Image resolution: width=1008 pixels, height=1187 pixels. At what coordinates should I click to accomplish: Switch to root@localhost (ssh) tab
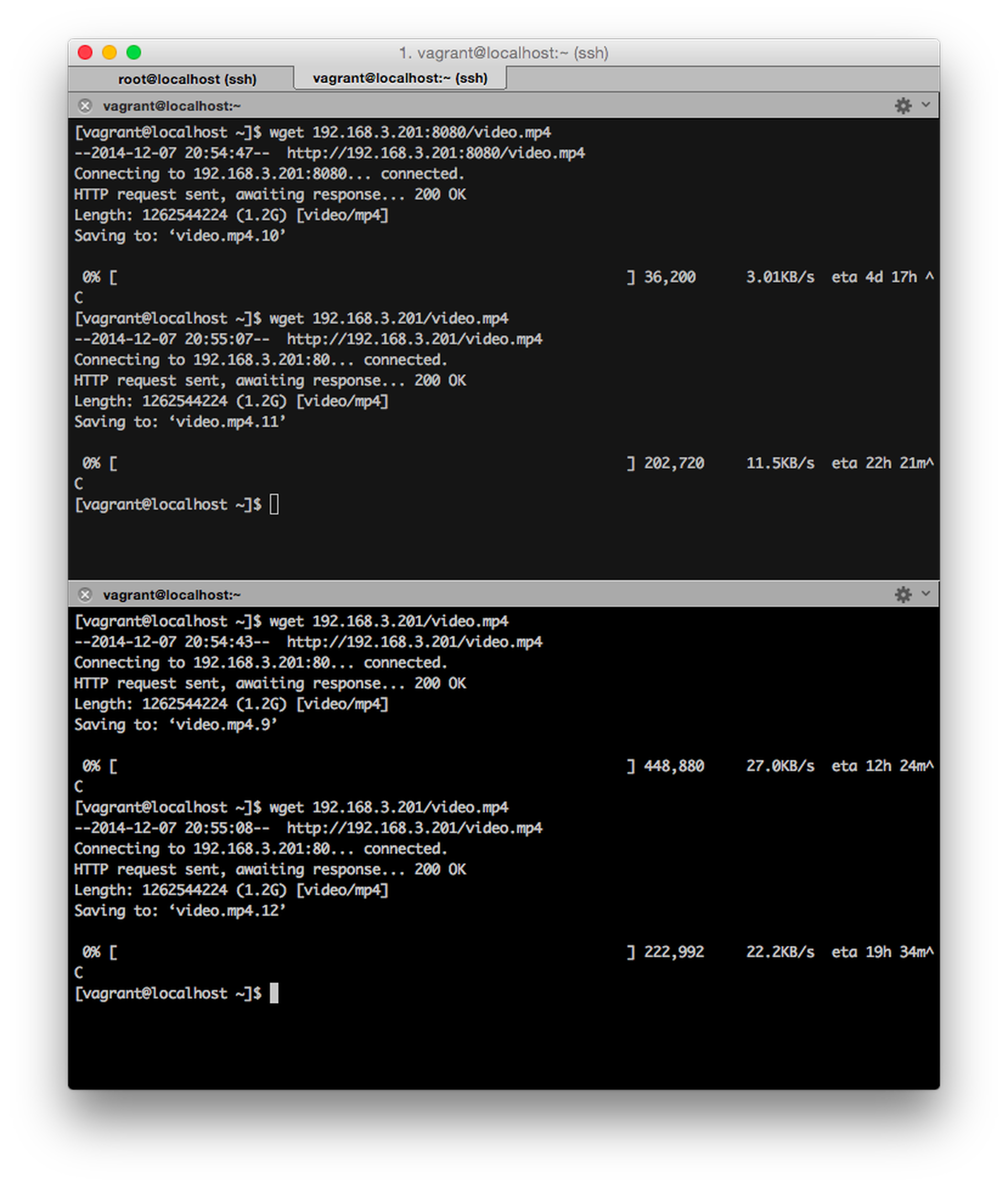point(187,79)
